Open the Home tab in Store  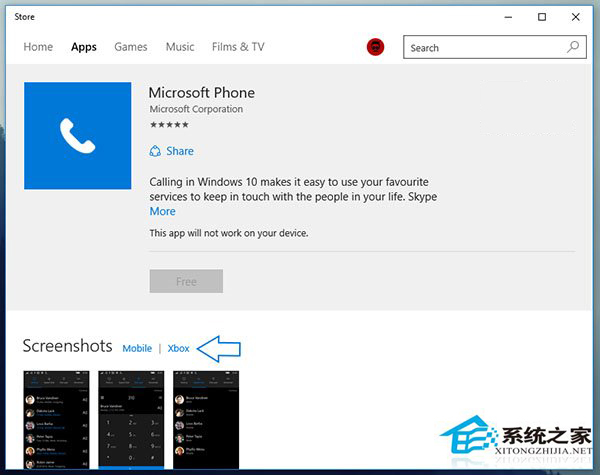[x=38, y=47]
